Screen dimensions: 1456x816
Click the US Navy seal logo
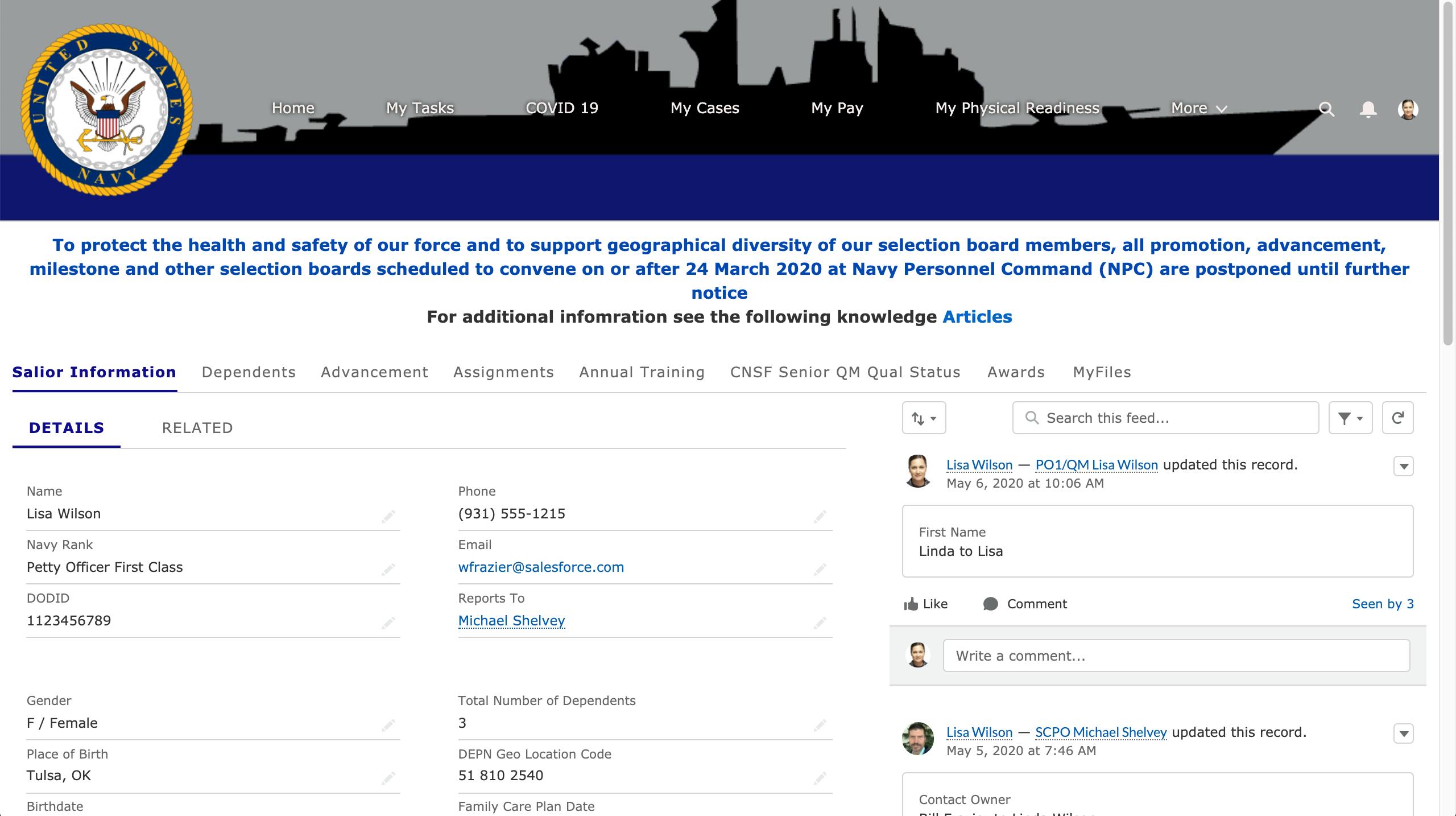(107, 109)
